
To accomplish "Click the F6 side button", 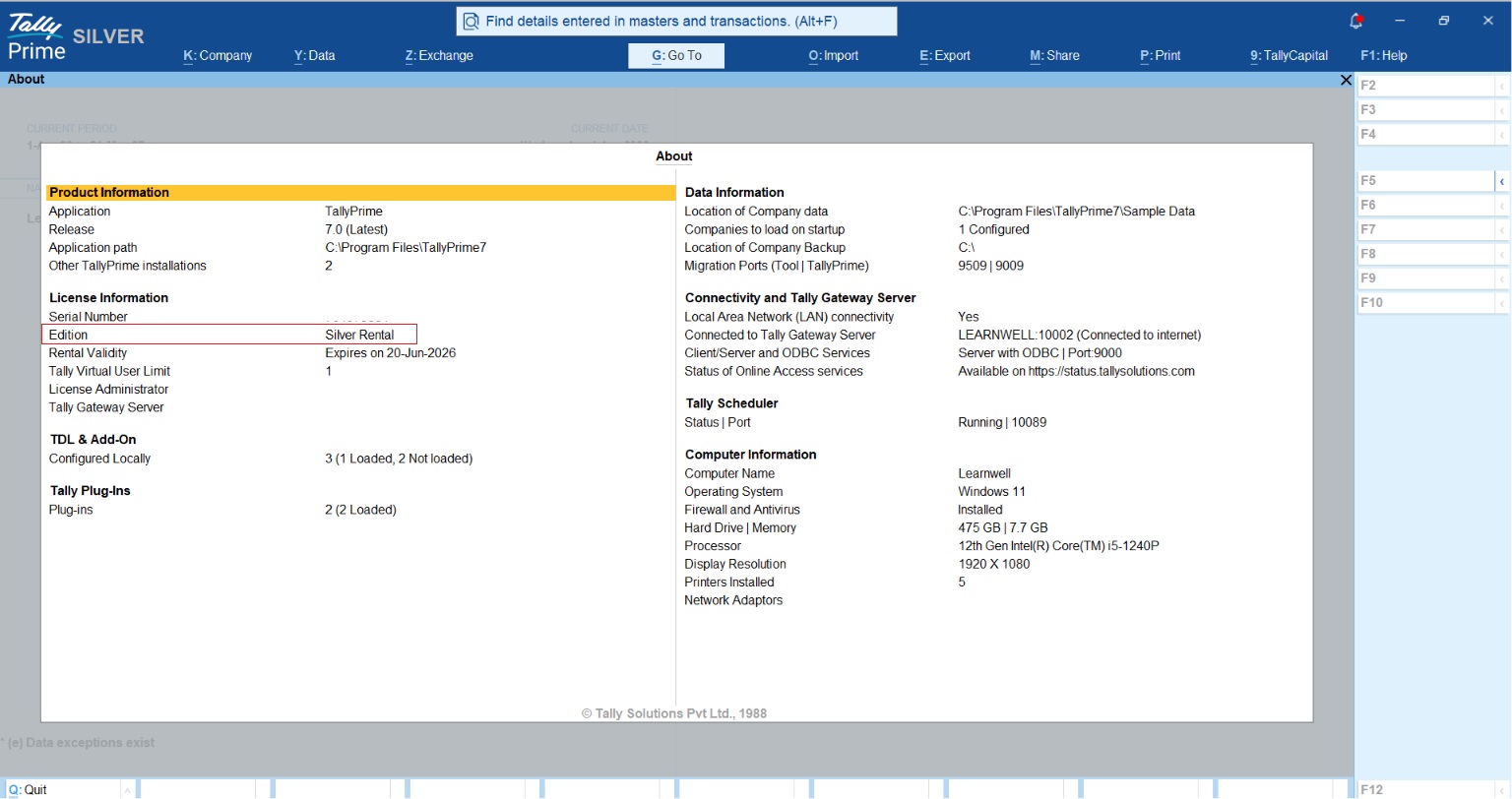I will [1425, 206].
